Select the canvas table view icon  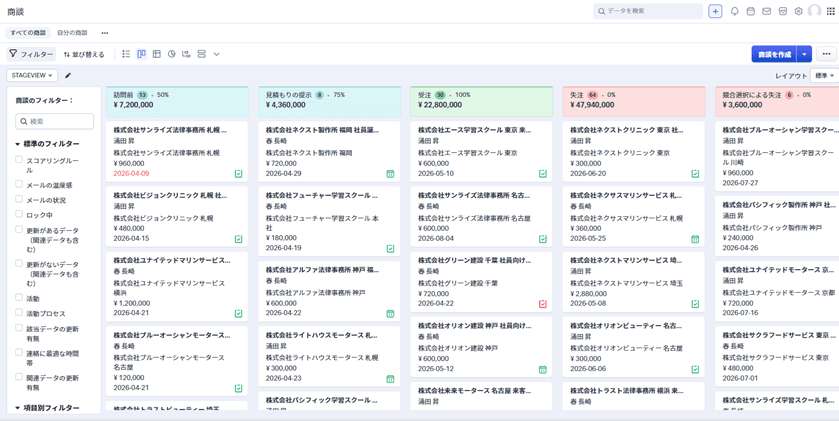tap(156, 54)
